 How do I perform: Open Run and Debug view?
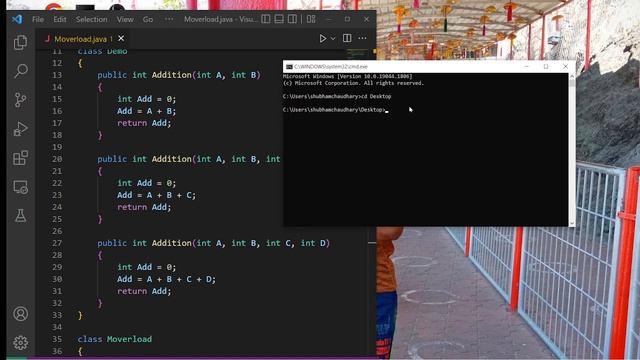(x=20, y=129)
